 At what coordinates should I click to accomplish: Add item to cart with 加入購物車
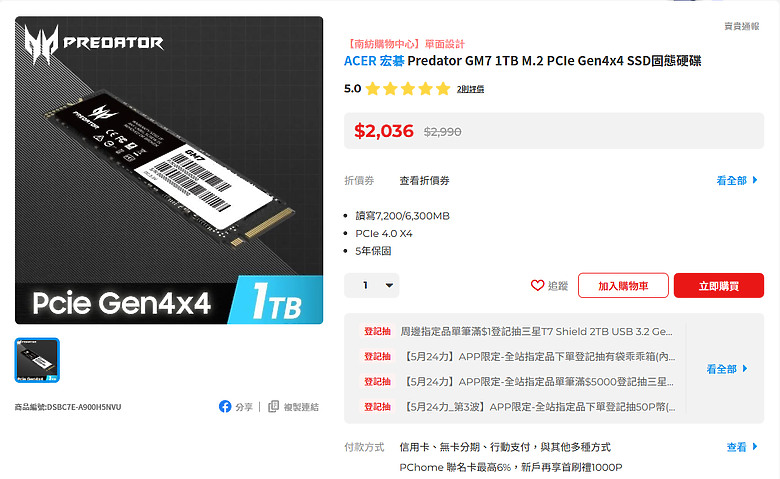623,286
